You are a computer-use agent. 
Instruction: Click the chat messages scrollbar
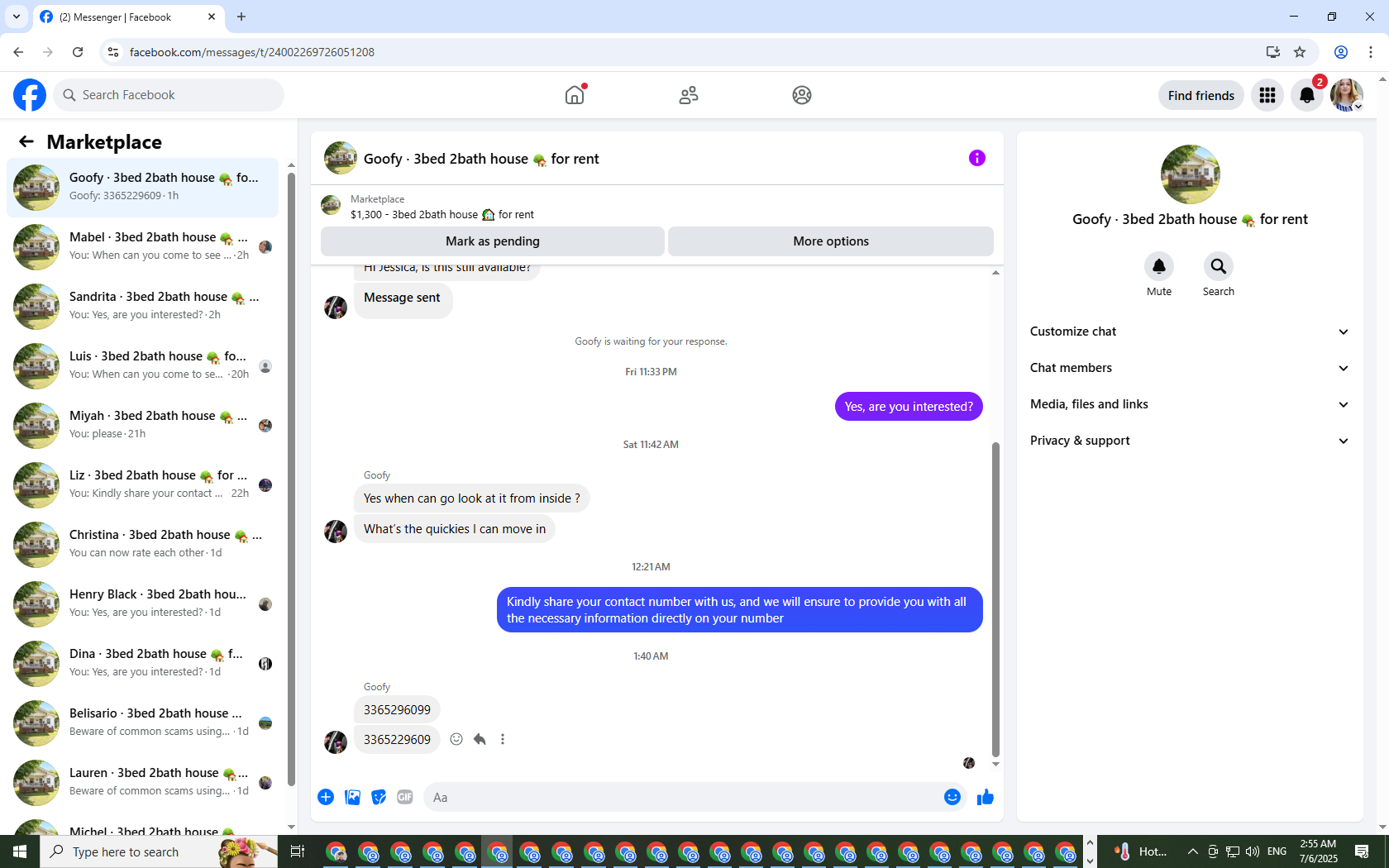point(995,600)
